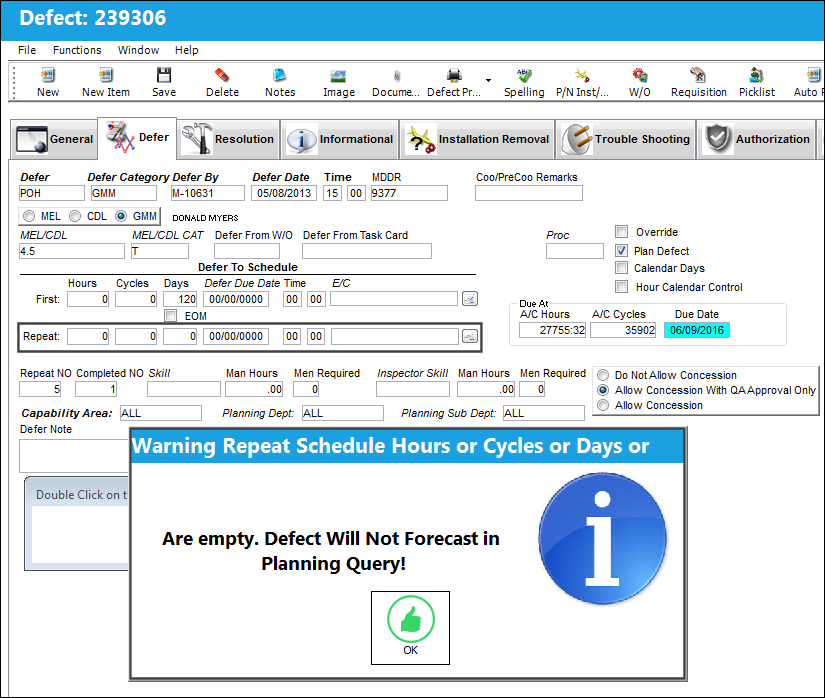This screenshot has height=698, width=825.
Task: Click the New Item toolbar icon
Action: (x=106, y=75)
